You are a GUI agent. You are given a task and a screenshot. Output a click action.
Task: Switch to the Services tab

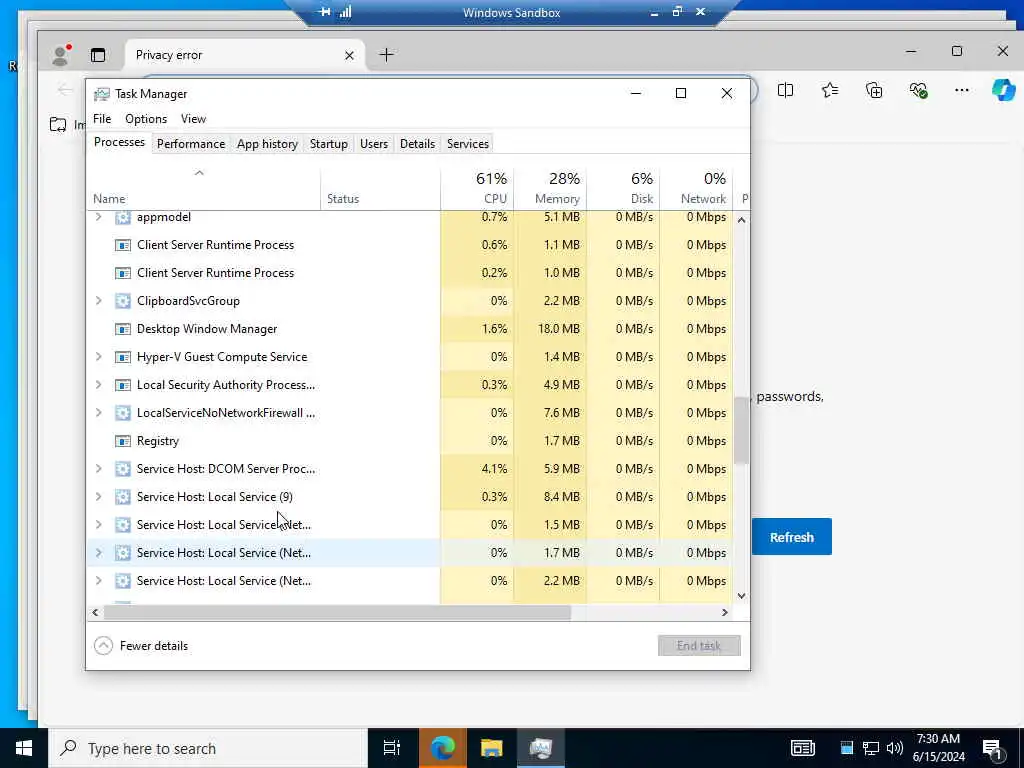pyautogui.click(x=468, y=144)
